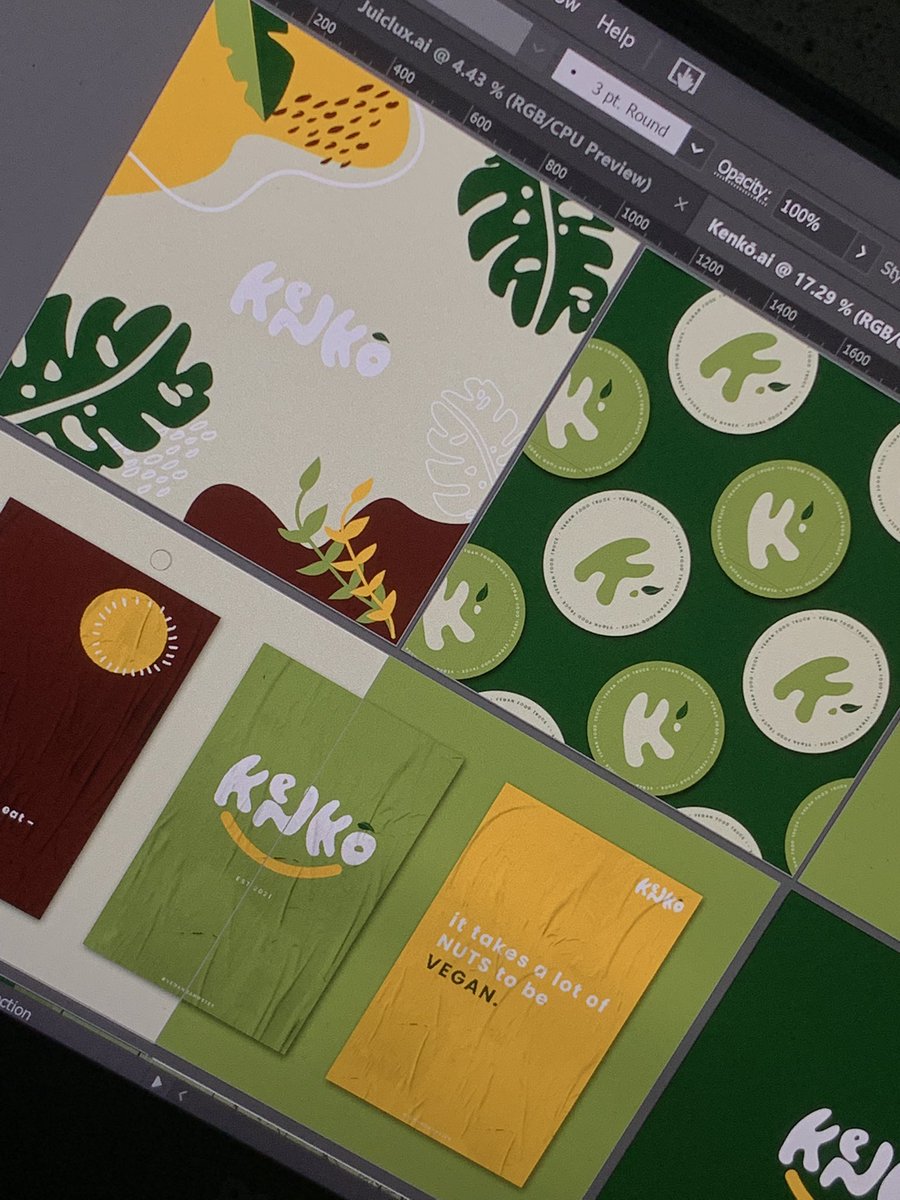900x1200 pixels.
Task: Expand the Opacity slider arrow
Action: 860,249
